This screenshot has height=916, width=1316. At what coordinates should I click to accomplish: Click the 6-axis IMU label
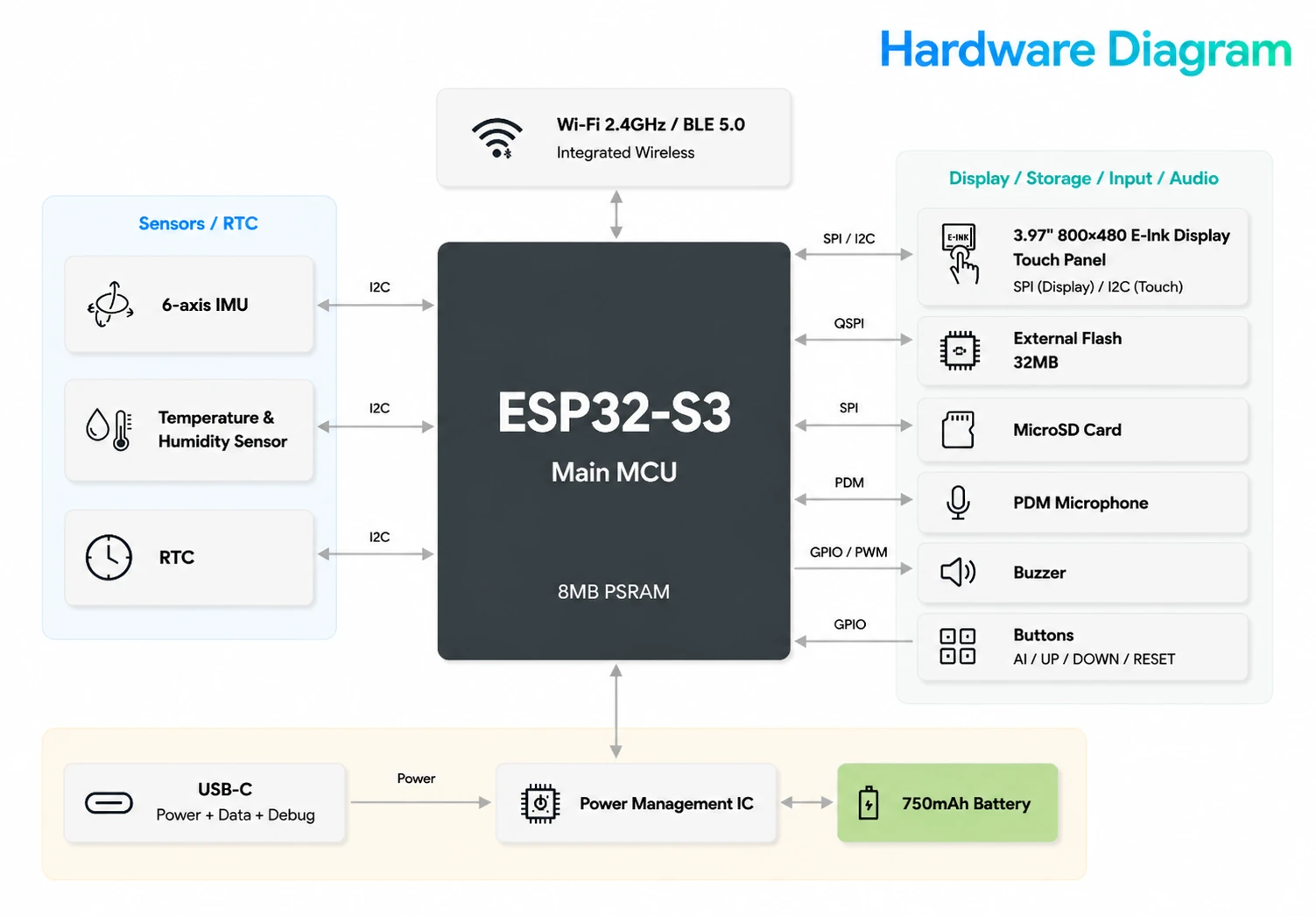coord(205,305)
